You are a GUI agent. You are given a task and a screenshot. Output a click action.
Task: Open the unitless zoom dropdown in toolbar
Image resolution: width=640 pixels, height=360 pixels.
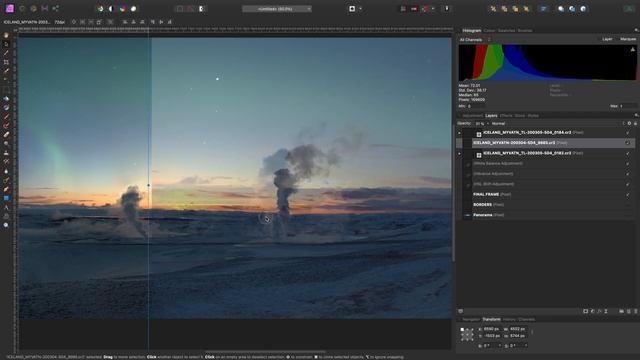click(x=277, y=9)
